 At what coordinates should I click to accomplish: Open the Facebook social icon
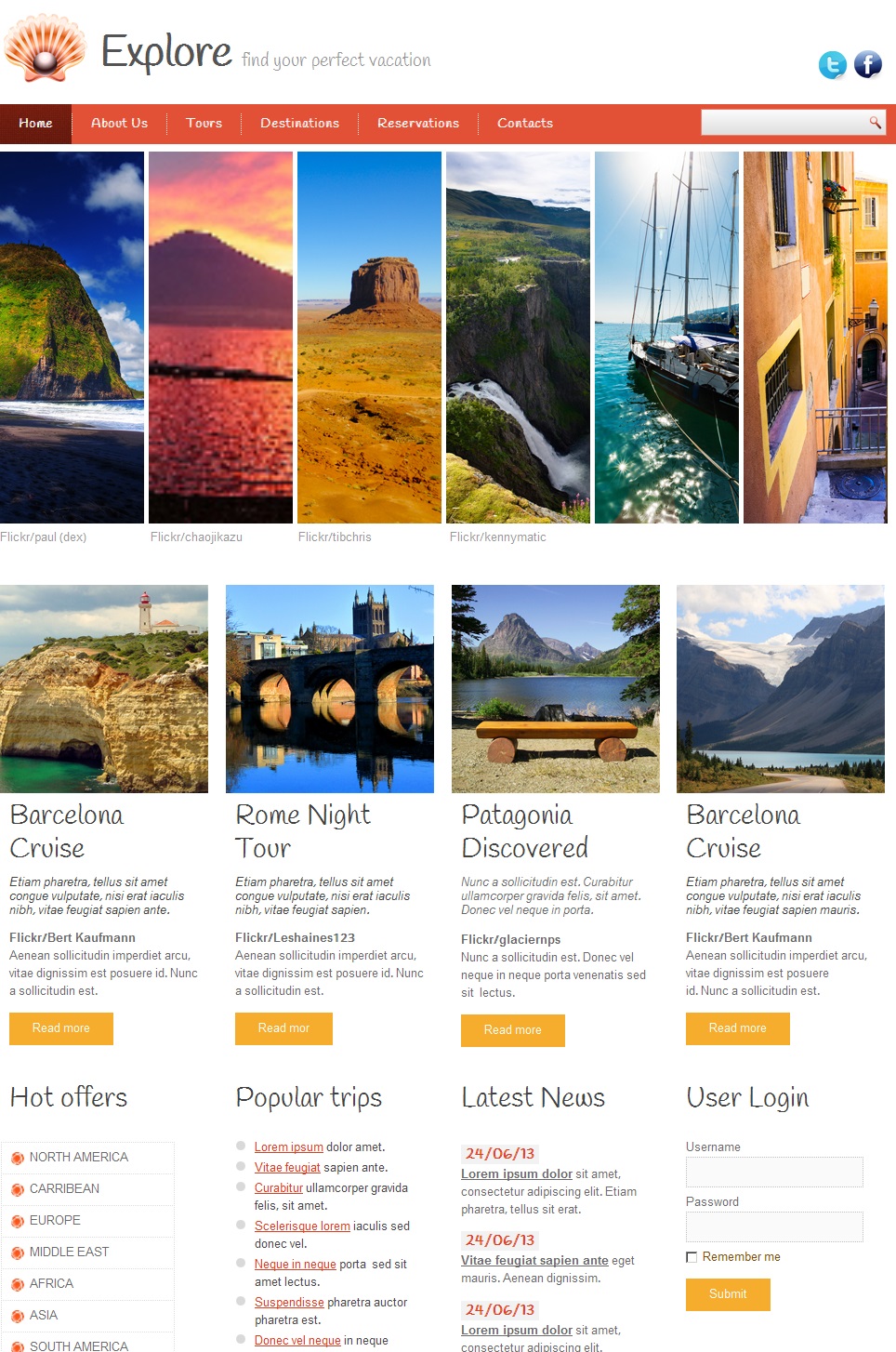point(868,64)
